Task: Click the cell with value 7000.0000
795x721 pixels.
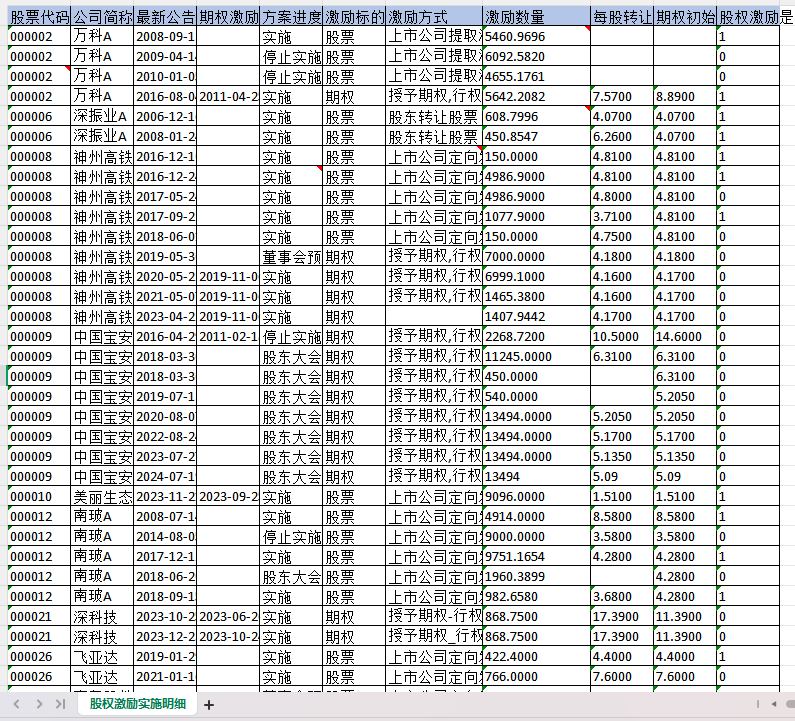Action: [536, 257]
